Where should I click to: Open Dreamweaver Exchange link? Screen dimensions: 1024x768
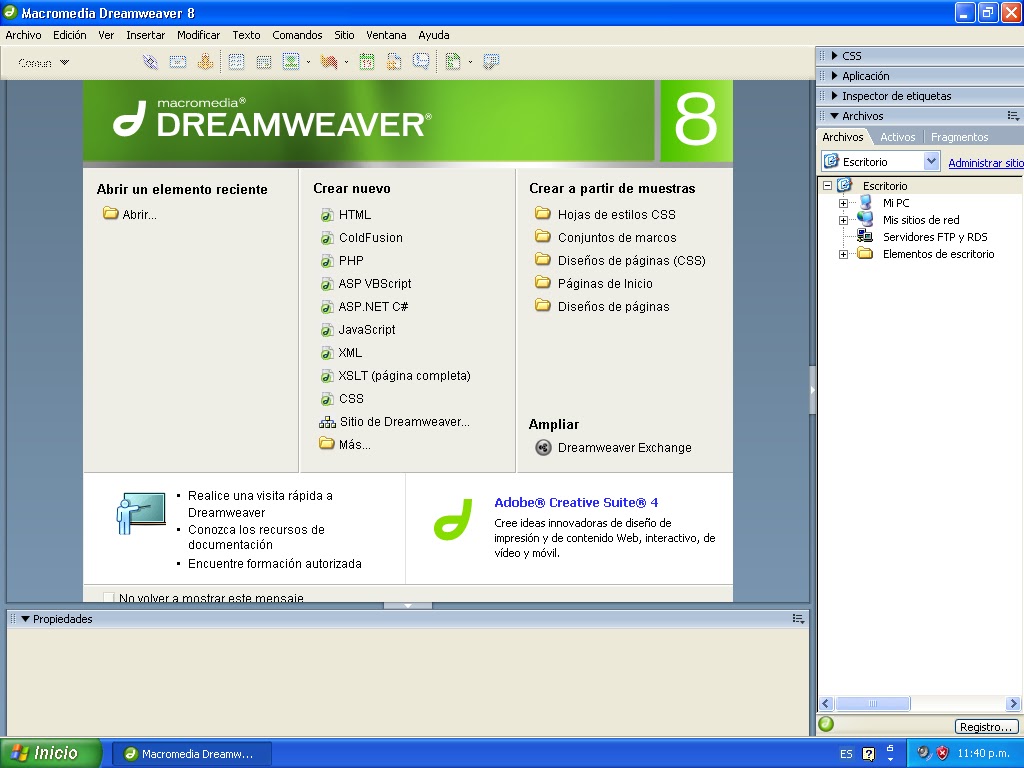614,447
